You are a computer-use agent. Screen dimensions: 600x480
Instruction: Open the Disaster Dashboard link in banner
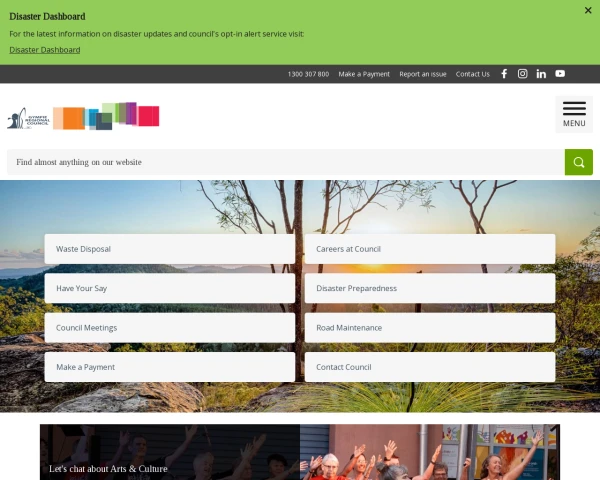pos(45,50)
